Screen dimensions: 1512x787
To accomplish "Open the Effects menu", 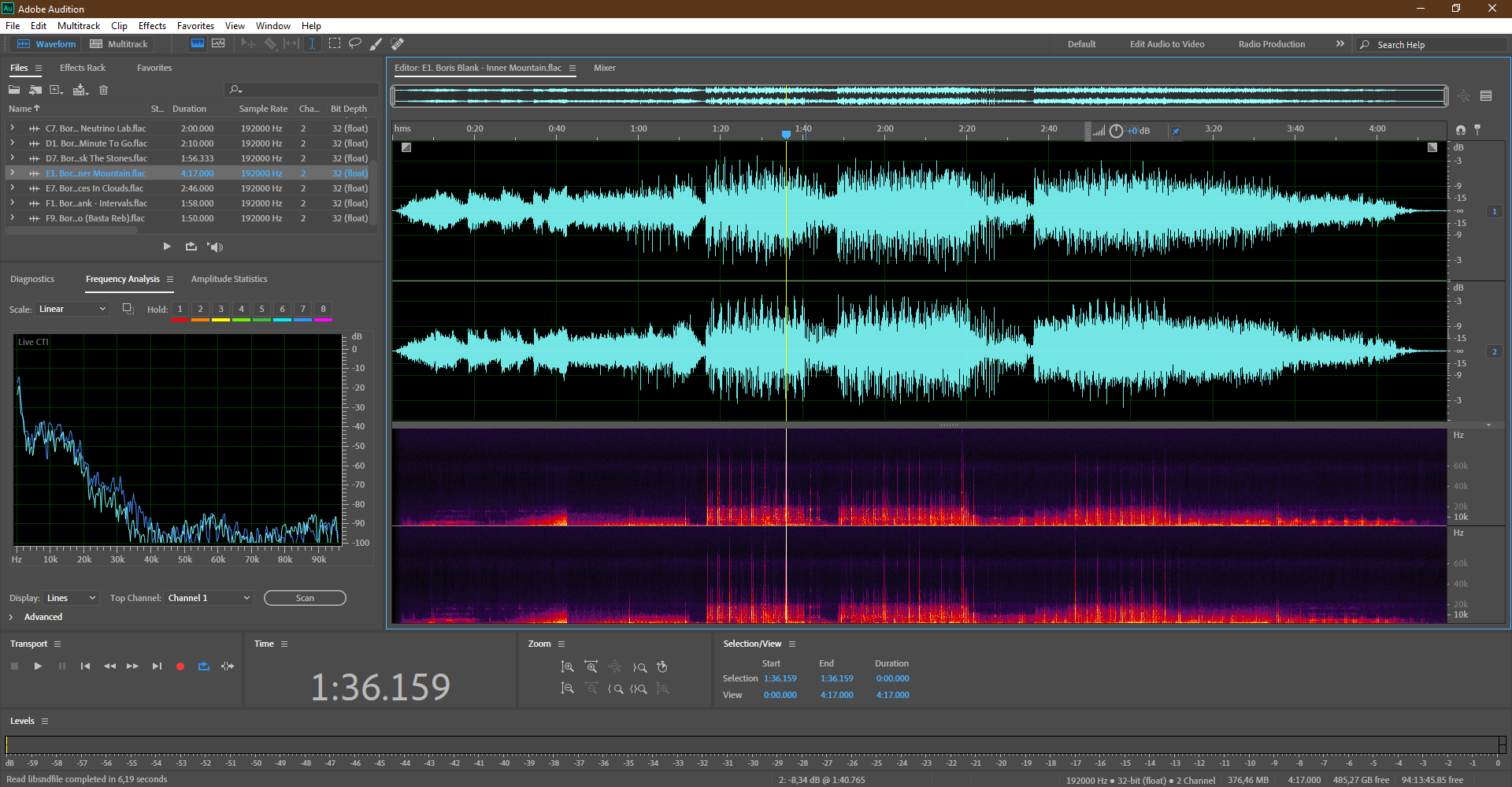I will (x=152, y=25).
